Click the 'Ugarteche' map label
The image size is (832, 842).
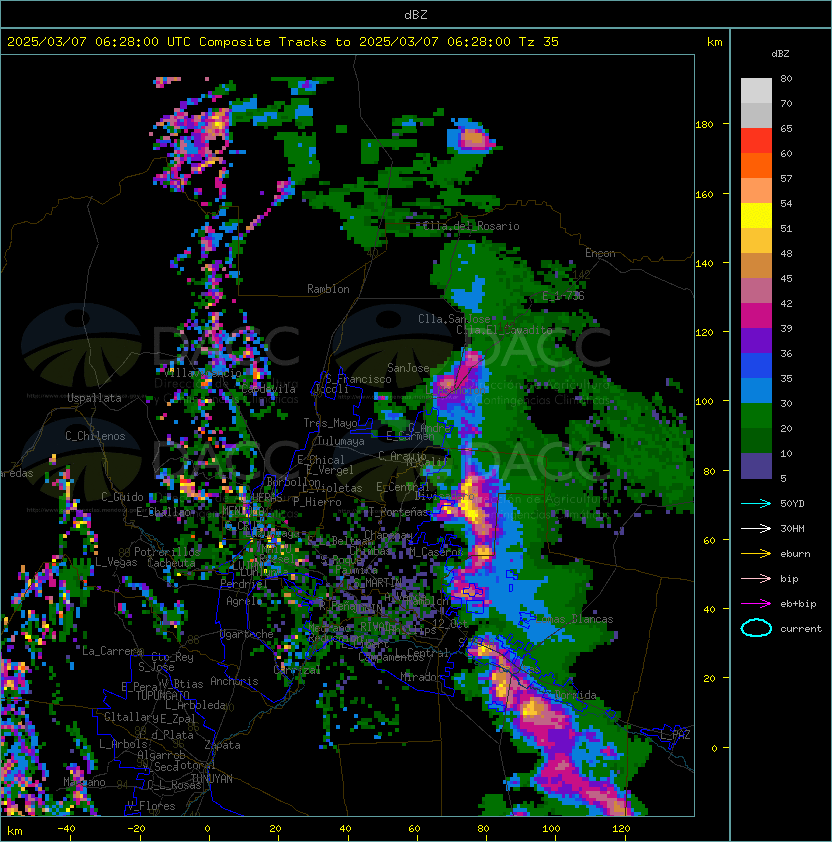point(247,634)
